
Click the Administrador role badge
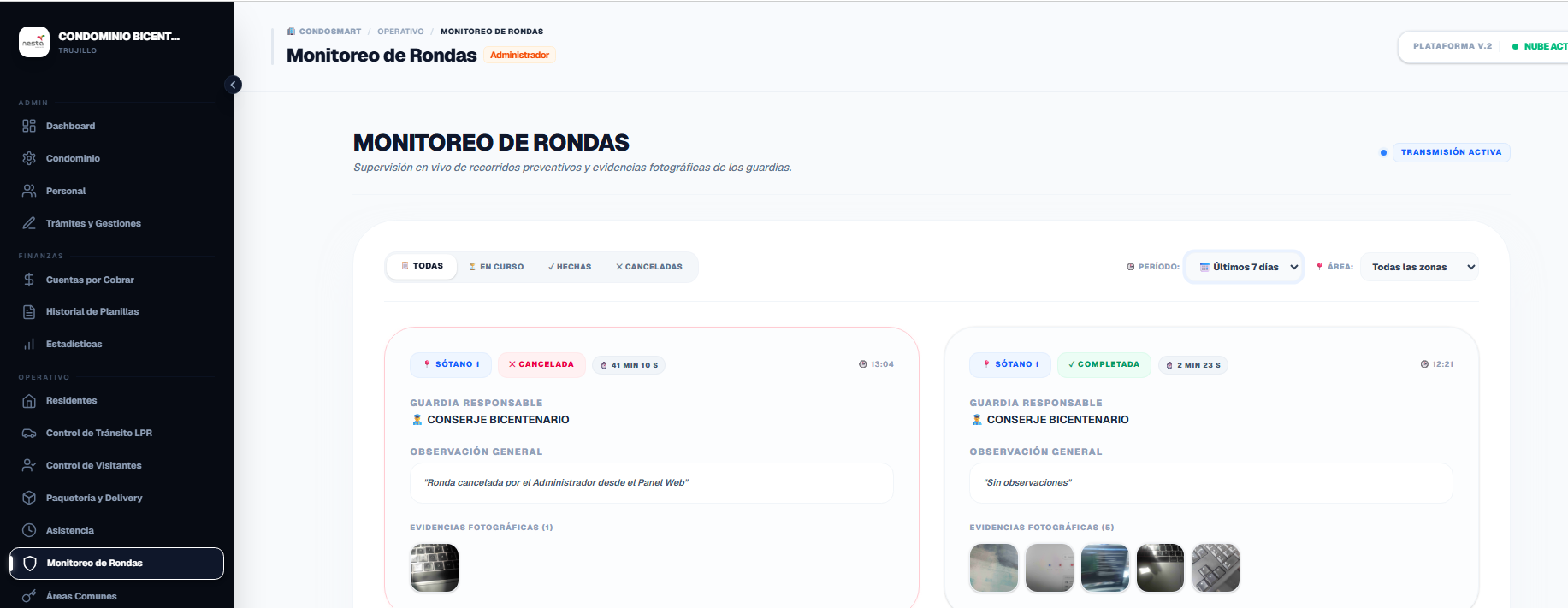(x=519, y=55)
